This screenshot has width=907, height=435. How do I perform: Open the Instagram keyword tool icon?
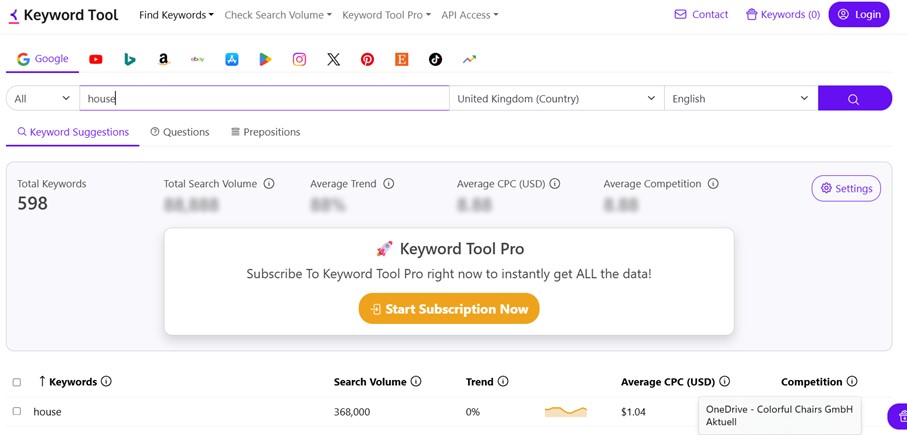coord(299,60)
